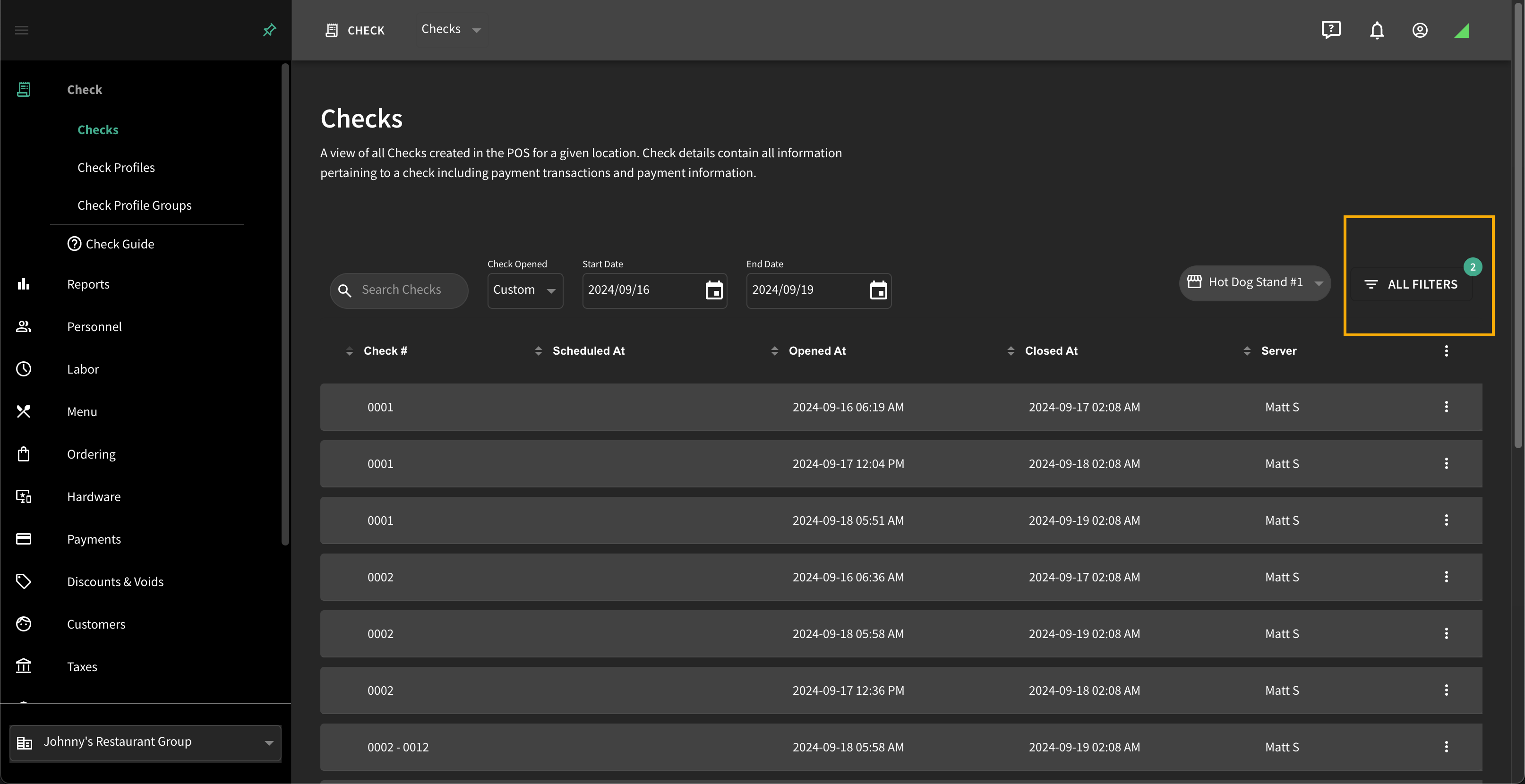Open Check Profile Groups submenu item
This screenshot has width=1525, height=784.
pyautogui.click(x=134, y=205)
